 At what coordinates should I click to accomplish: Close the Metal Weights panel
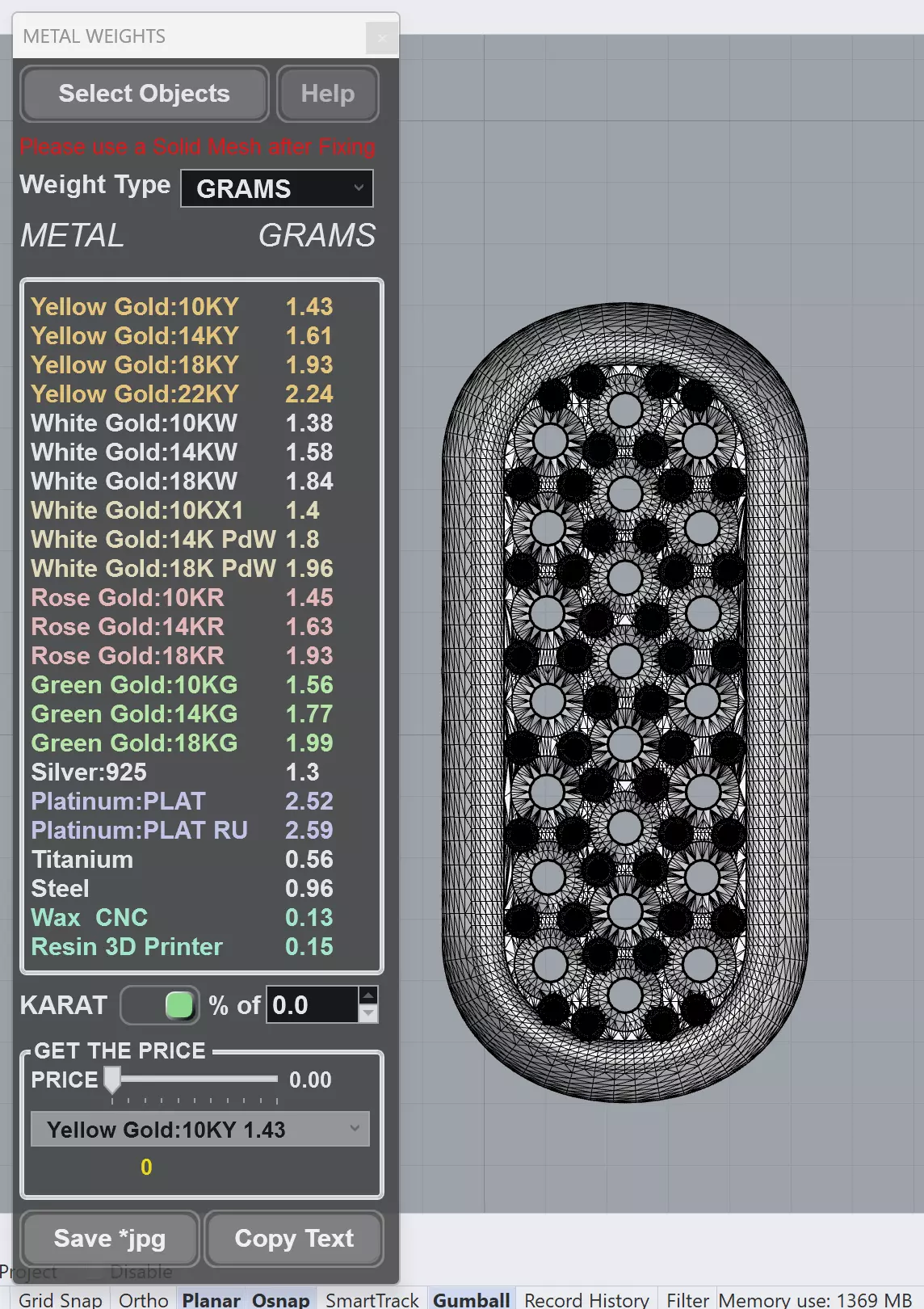[x=382, y=37]
